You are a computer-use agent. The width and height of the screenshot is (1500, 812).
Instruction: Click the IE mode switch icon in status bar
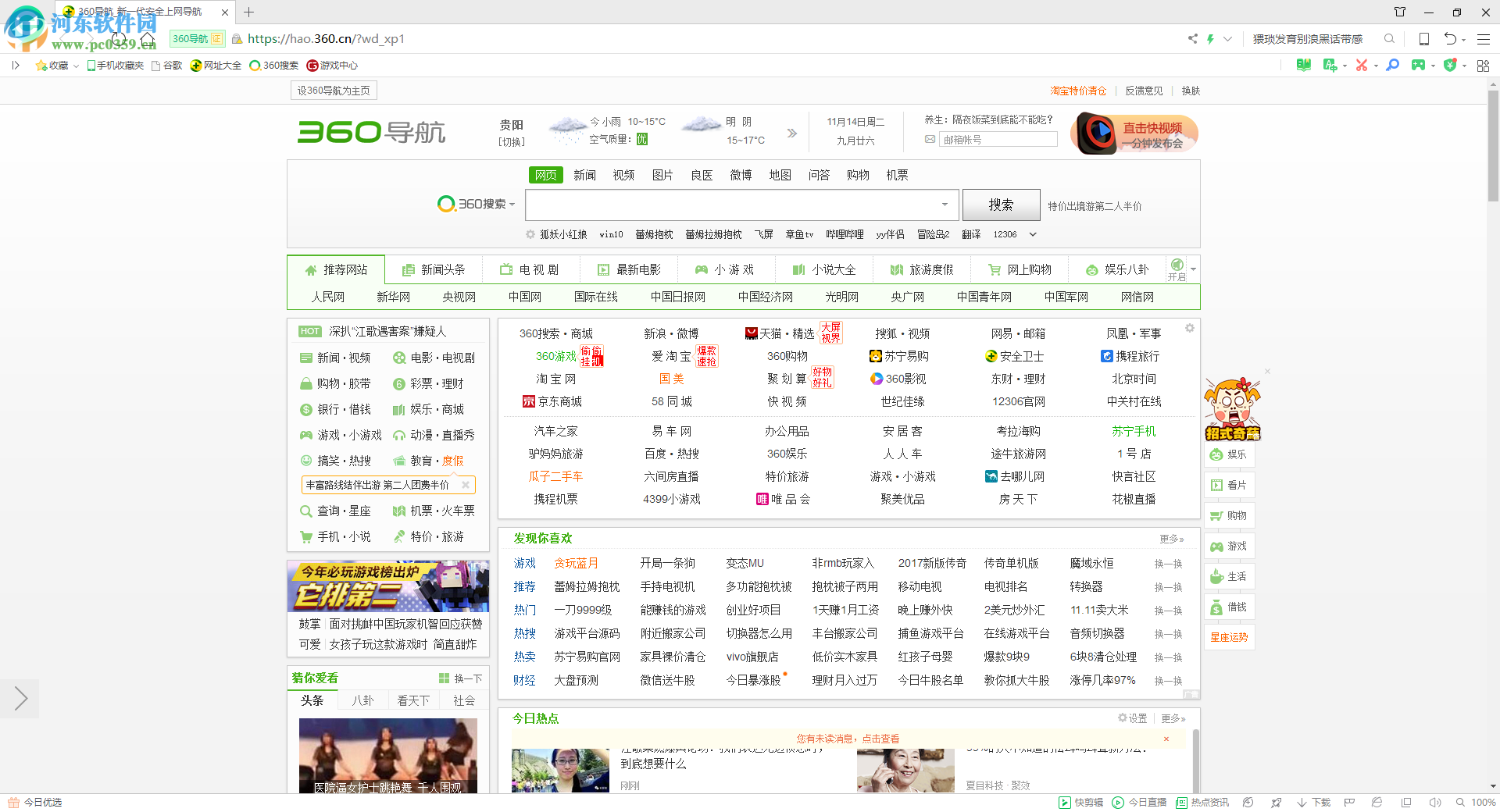[1377, 802]
